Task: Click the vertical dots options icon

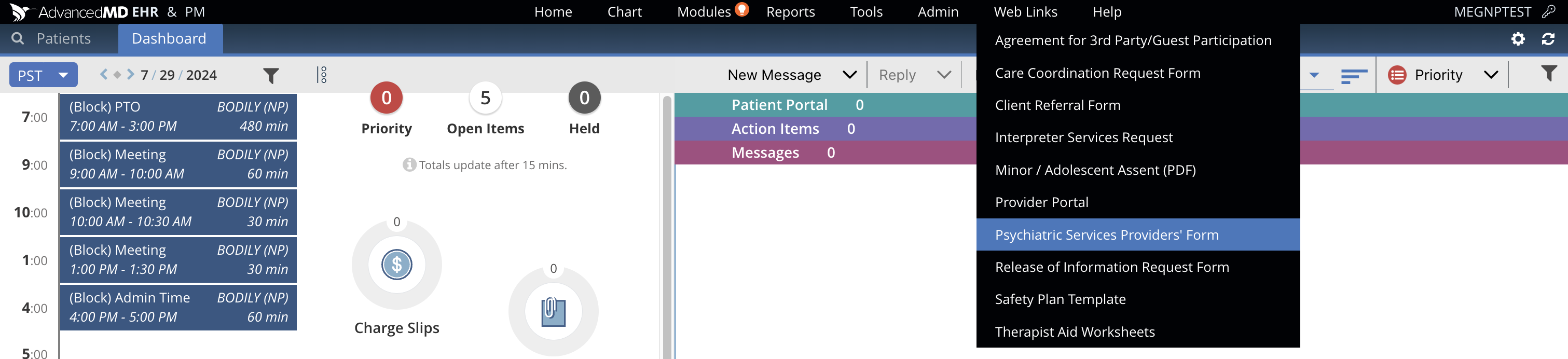Action: pos(322,75)
